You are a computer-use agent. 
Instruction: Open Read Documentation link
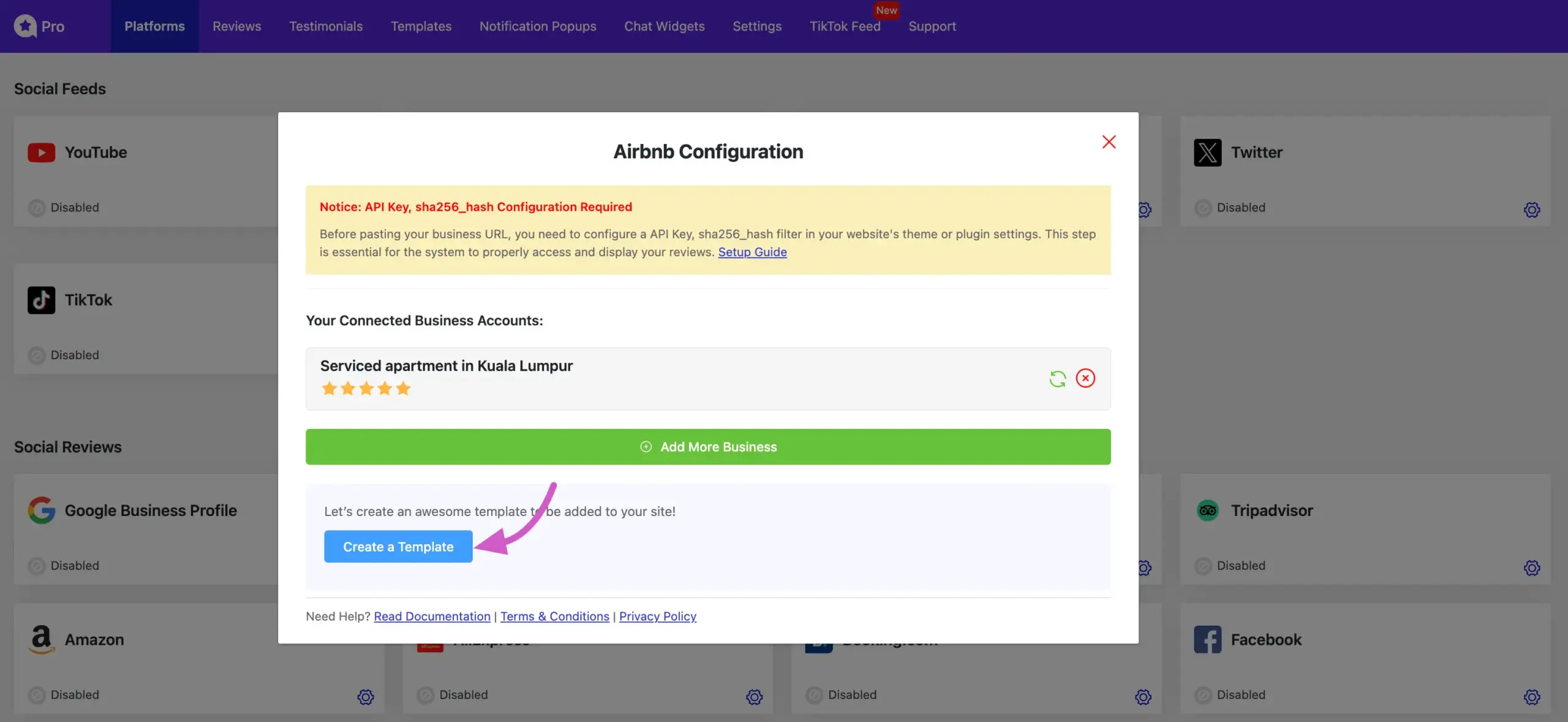click(432, 616)
